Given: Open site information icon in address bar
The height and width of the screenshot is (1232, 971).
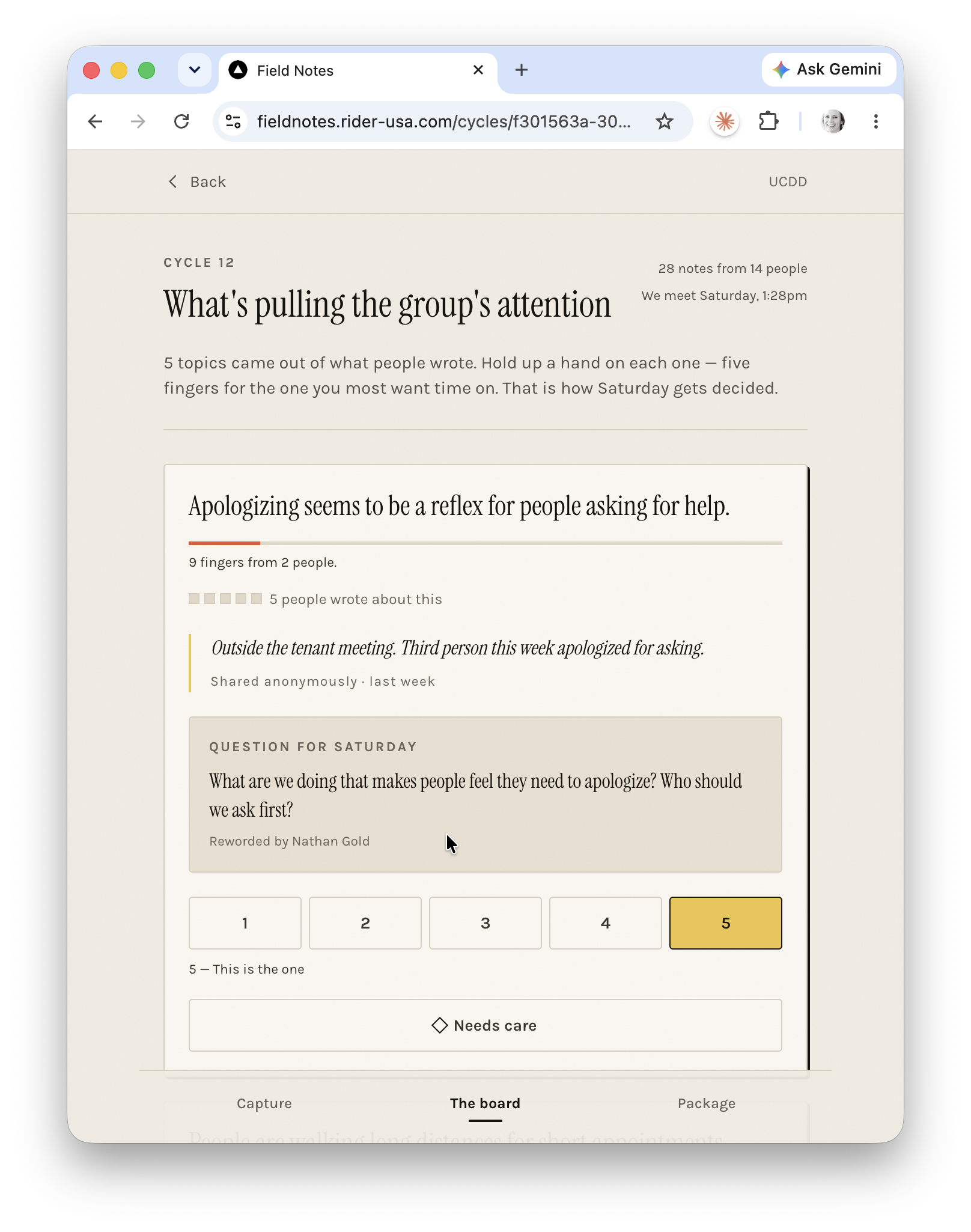Looking at the screenshot, I should coord(233,121).
